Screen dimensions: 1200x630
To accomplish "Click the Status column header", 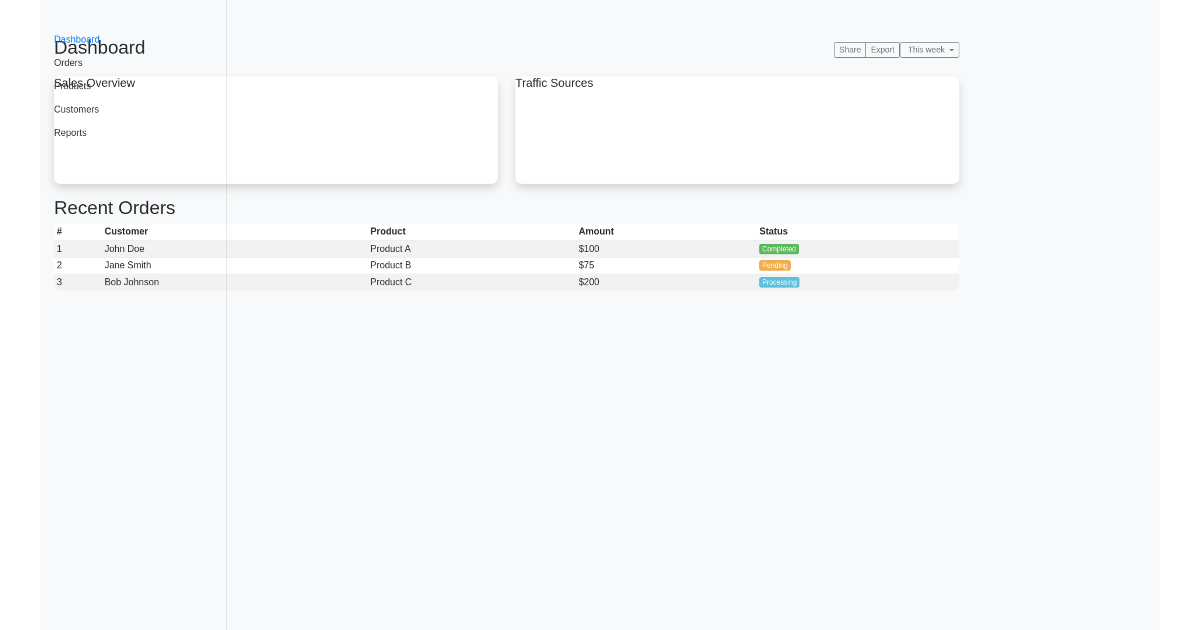I will [x=773, y=231].
